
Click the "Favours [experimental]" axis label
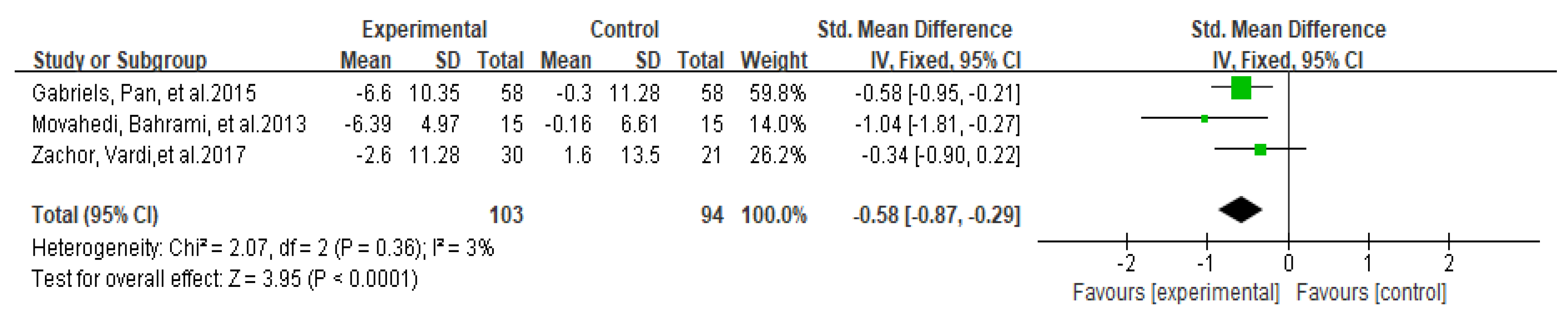(1175, 293)
